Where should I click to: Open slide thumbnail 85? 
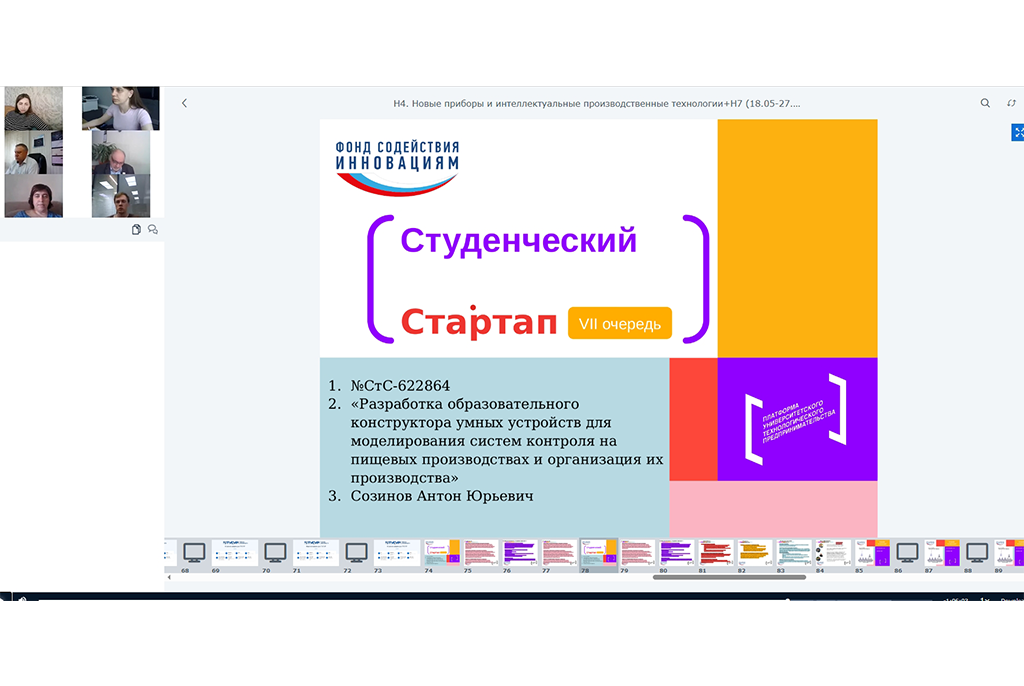872,553
